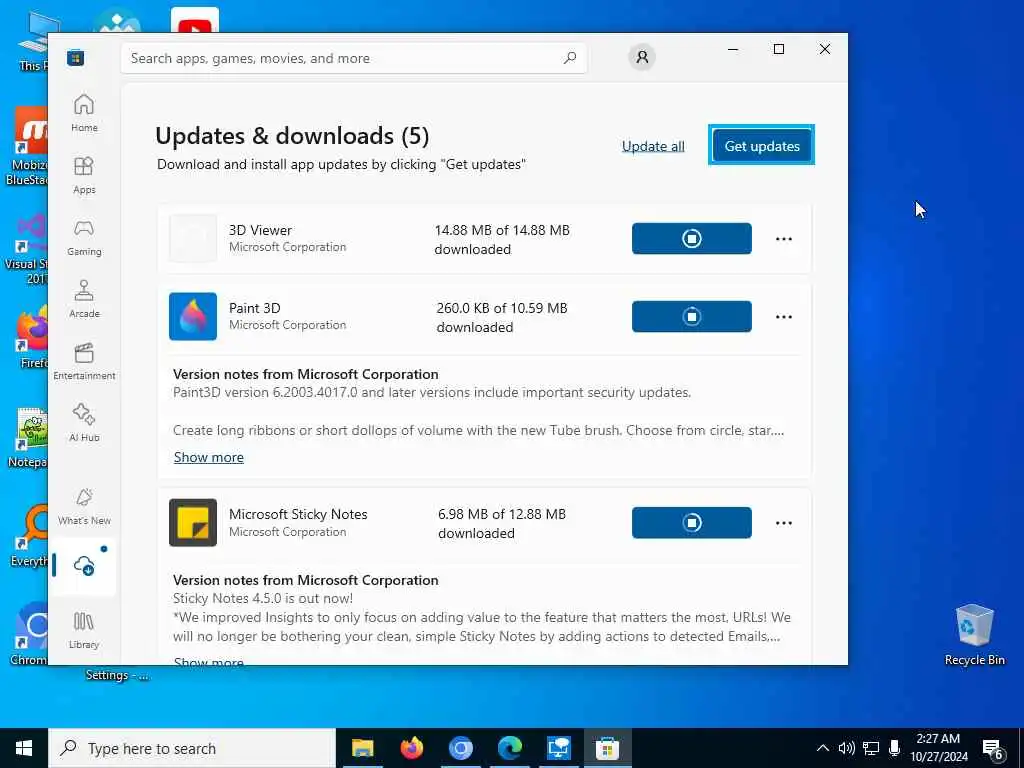Image resolution: width=1024 pixels, height=768 pixels.
Task: Go to the Gaming section
Action: tap(84, 237)
